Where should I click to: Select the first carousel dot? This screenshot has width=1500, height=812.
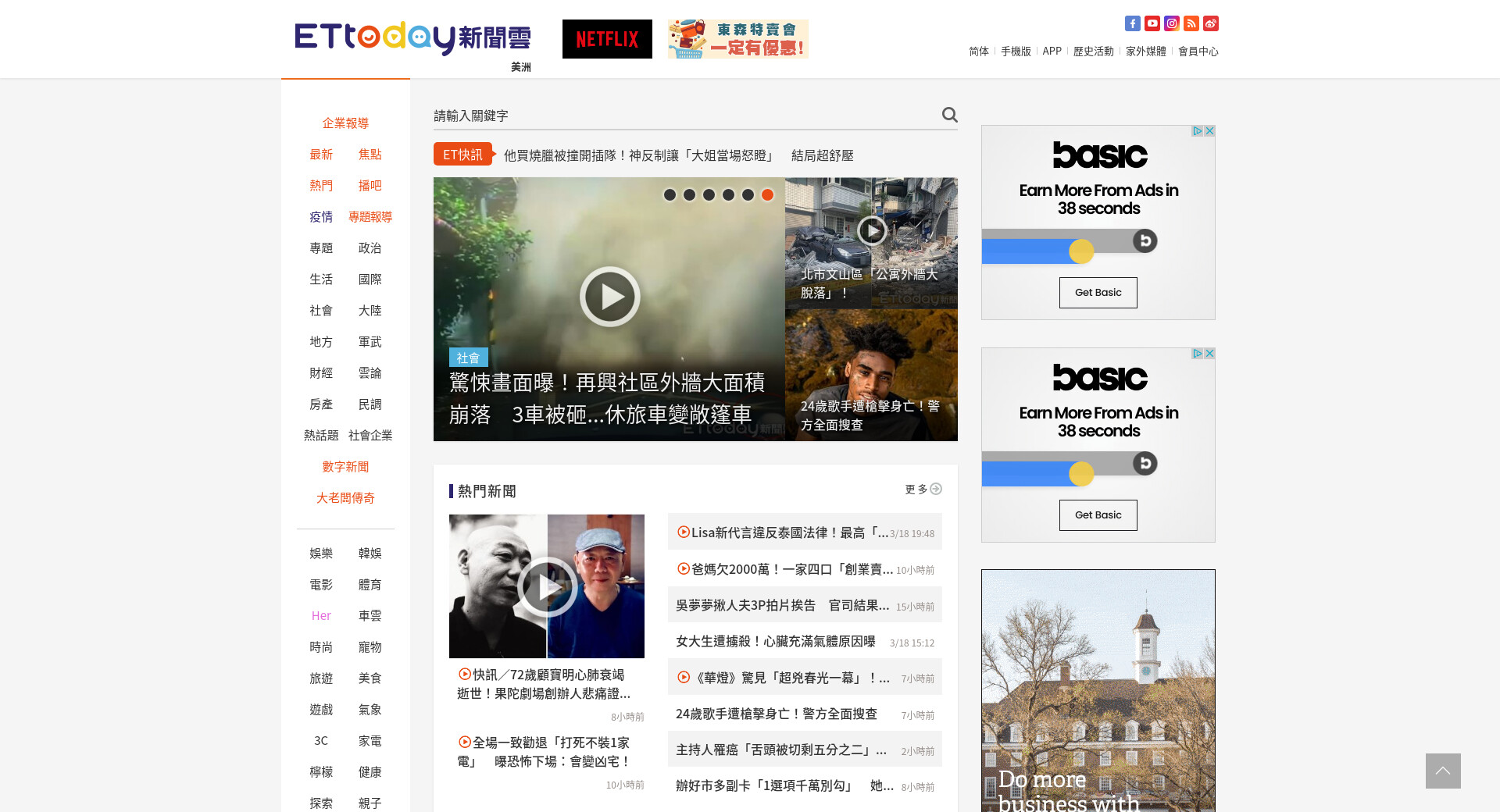670,195
